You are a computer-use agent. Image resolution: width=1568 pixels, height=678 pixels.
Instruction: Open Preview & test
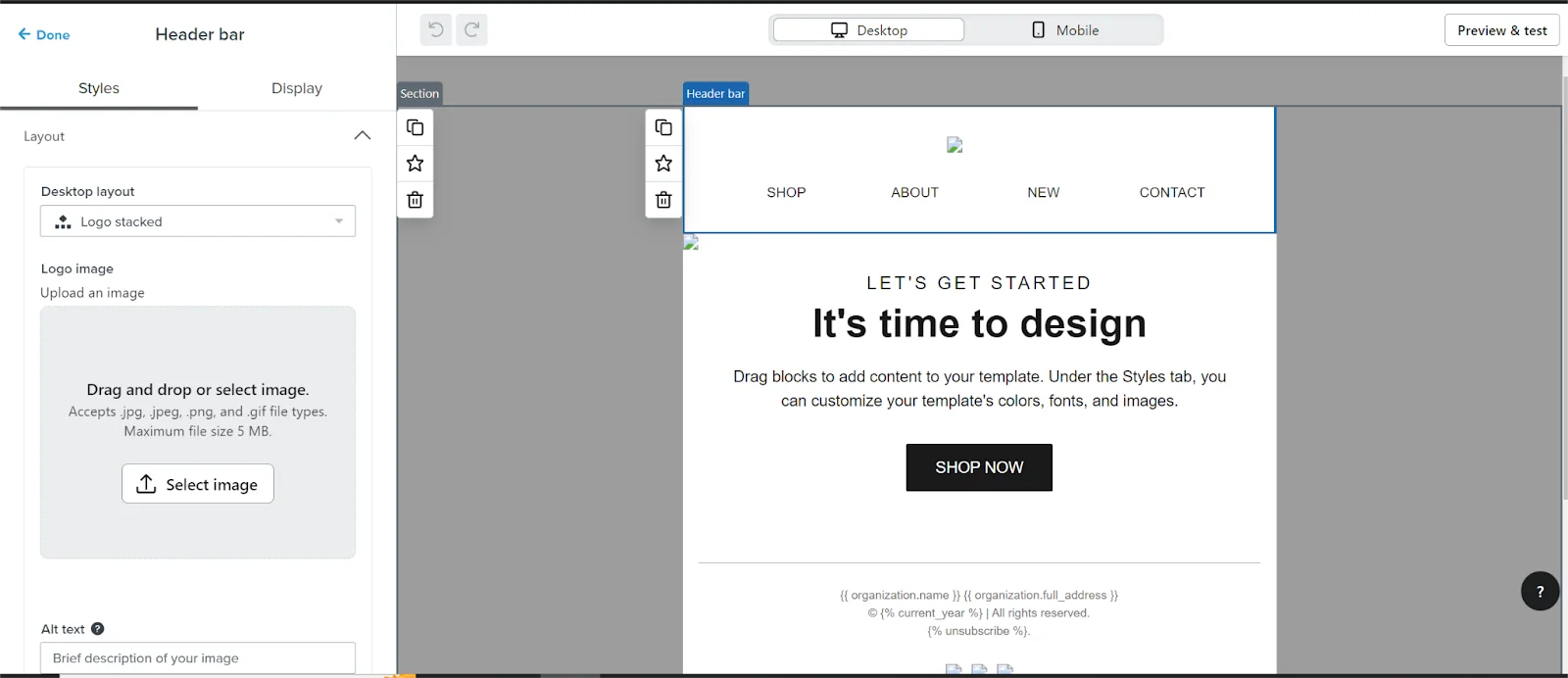point(1501,30)
